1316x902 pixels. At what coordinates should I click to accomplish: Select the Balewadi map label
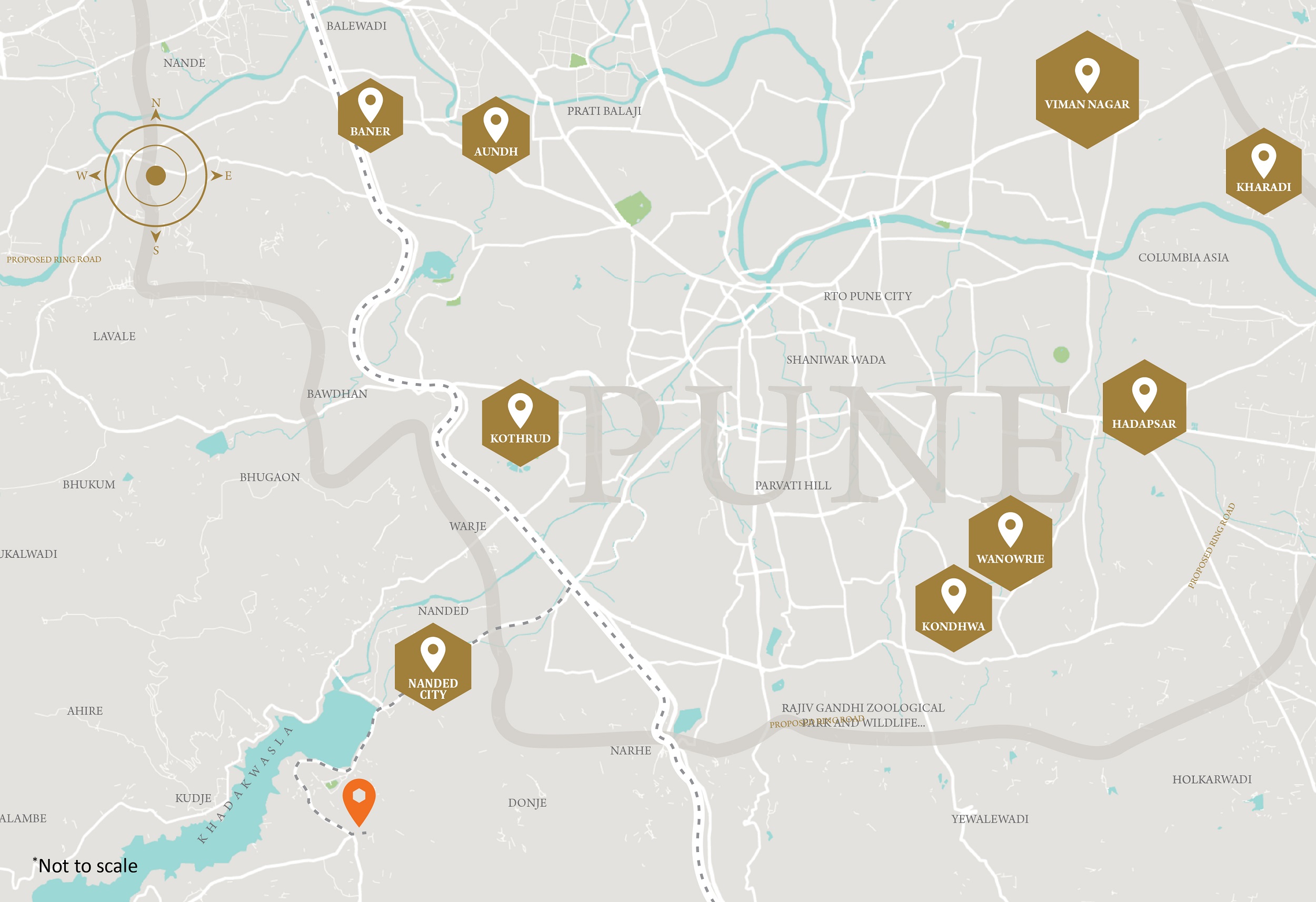coord(357,26)
